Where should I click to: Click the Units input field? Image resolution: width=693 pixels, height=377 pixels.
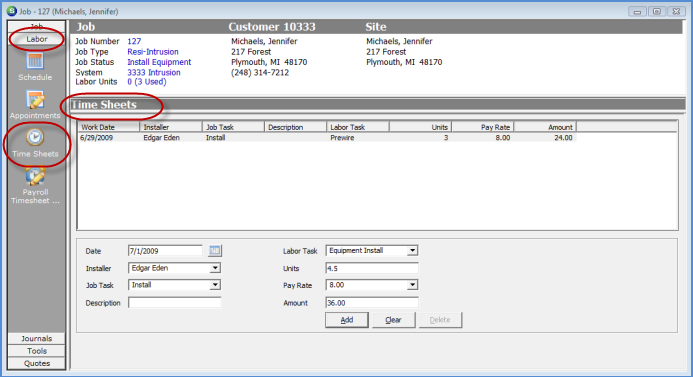[x=372, y=268]
